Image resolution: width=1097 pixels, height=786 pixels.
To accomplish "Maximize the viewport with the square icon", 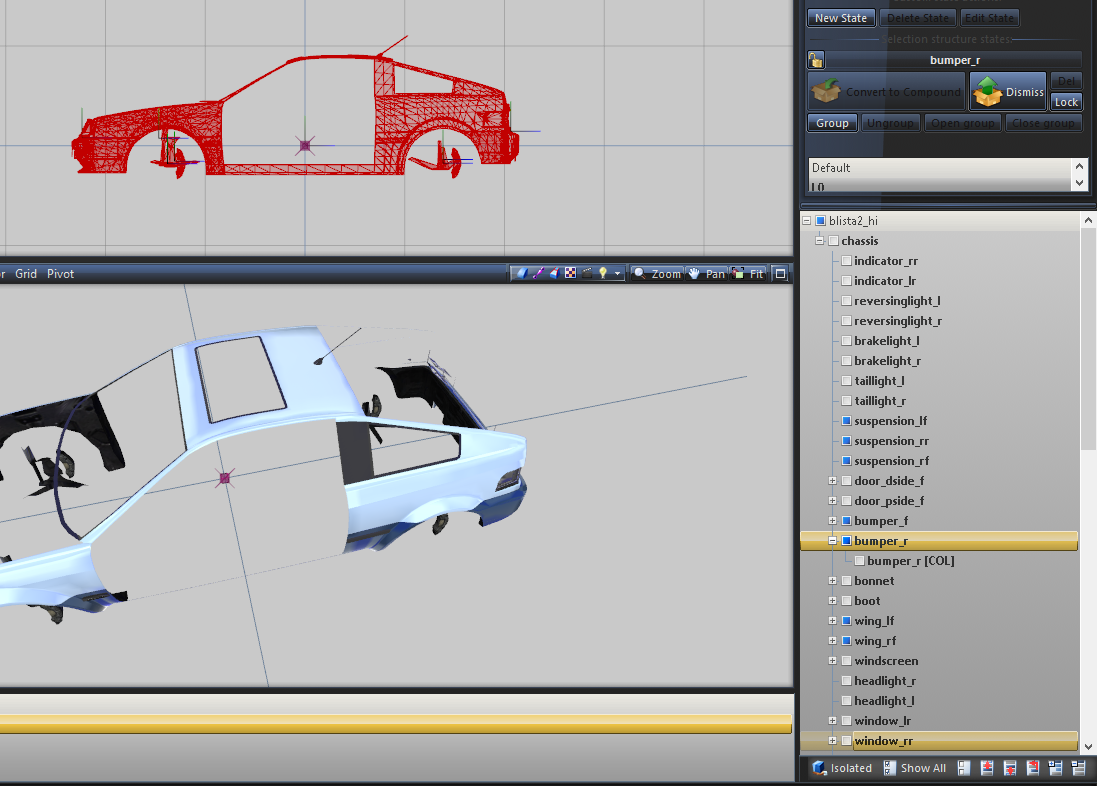I will (x=781, y=274).
